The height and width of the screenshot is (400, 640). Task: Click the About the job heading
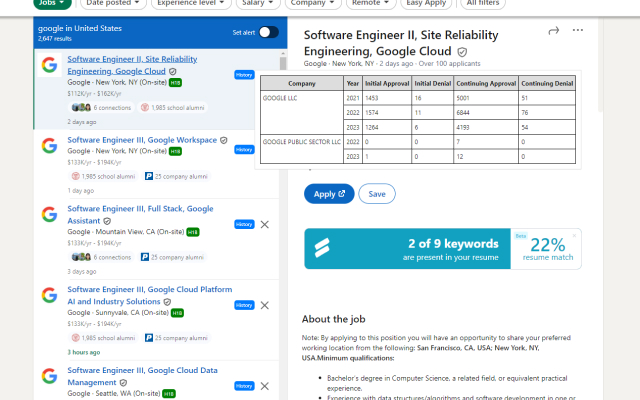[x=333, y=319]
